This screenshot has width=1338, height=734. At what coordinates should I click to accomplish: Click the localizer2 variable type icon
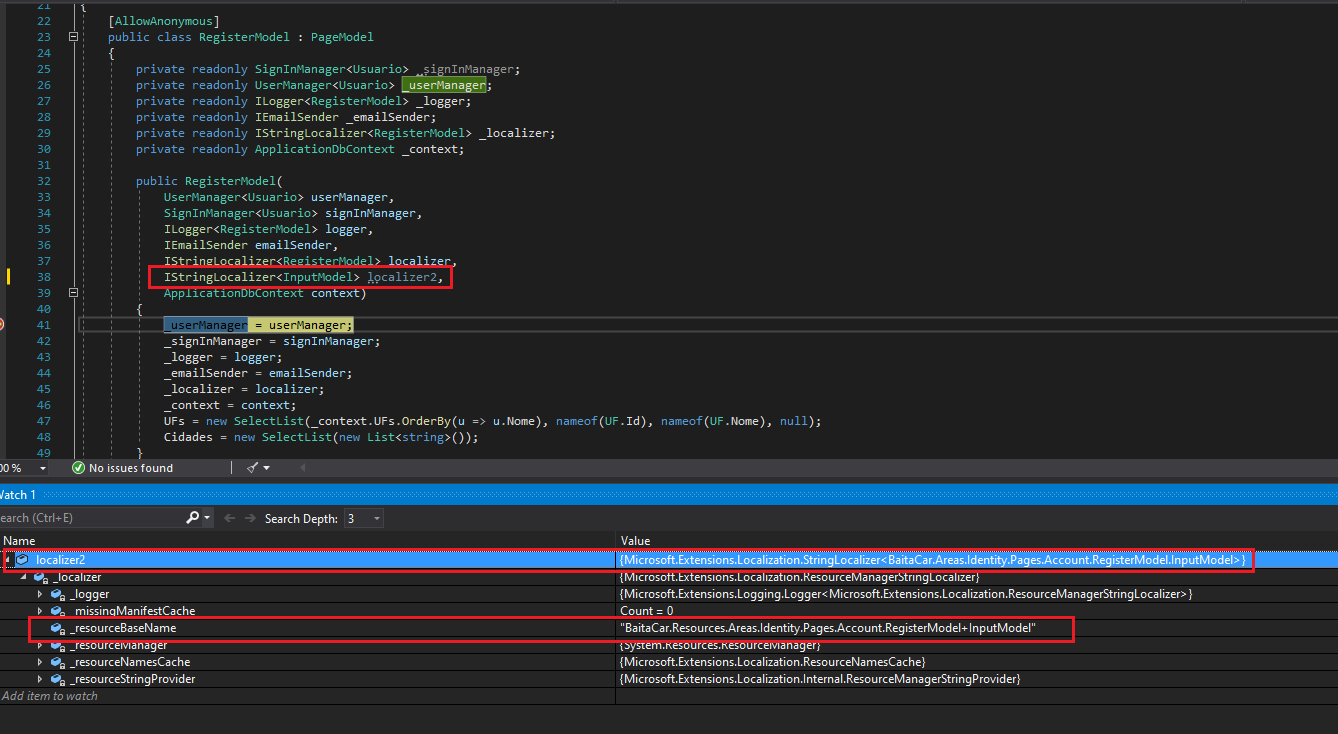pyautogui.click(x=20, y=559)
